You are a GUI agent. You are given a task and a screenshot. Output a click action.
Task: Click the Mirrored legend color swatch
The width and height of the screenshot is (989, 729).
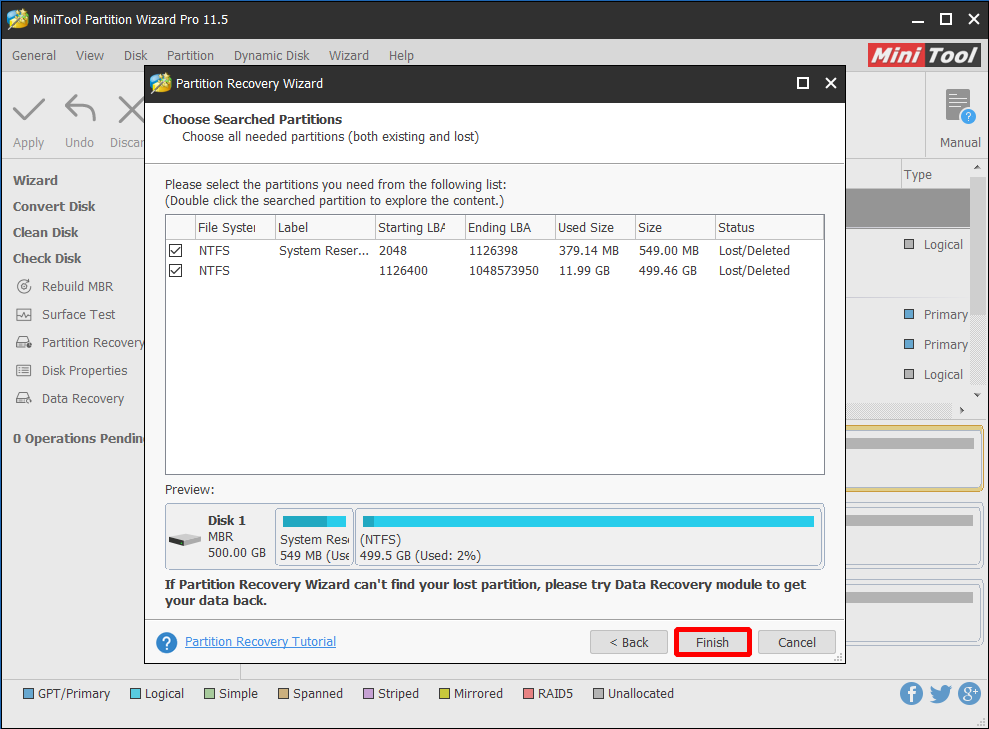click(445, 694)
